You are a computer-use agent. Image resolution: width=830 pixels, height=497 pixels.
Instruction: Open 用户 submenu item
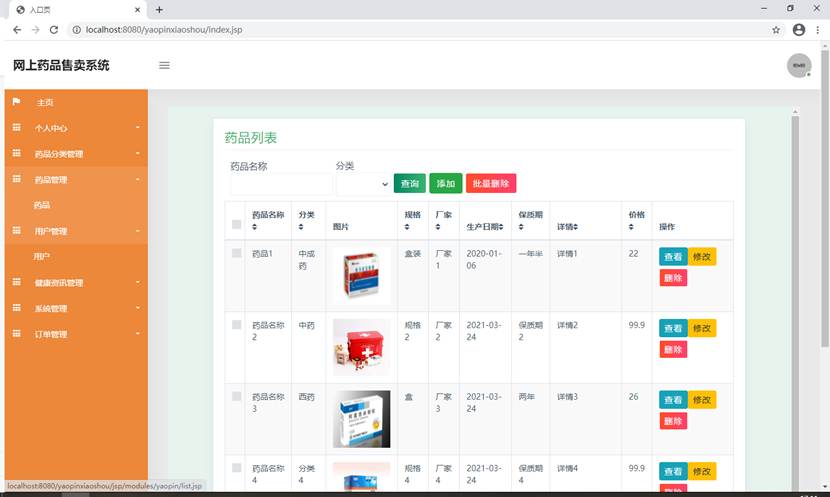(x=42, y=257)
